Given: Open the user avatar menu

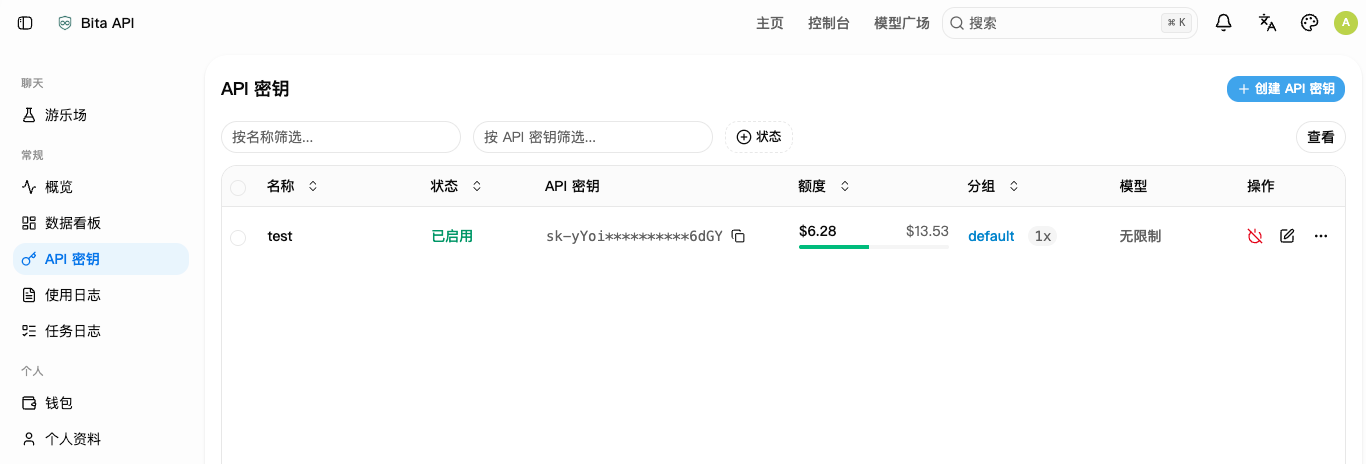Looking at the screenshot, I should tap(1345, 23).
